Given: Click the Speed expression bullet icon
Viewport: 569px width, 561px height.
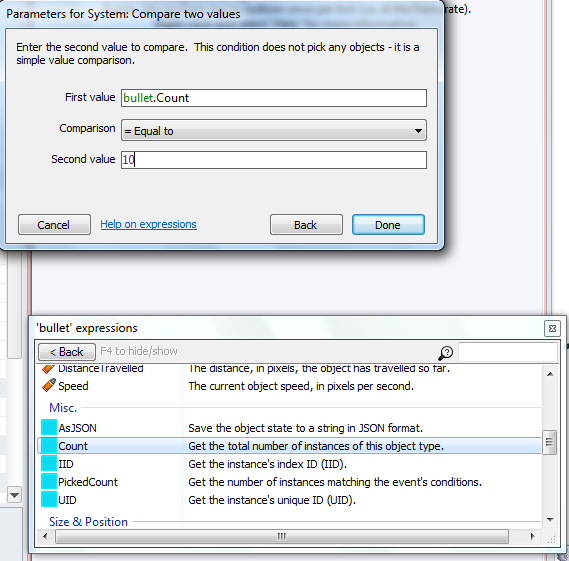Looking at the screenshot, I should point(49,385).
